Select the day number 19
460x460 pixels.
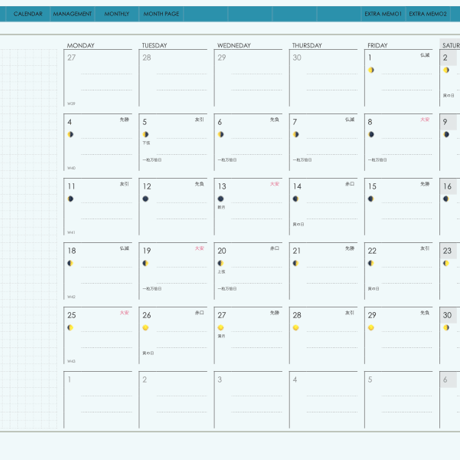[x=147, y=251]
